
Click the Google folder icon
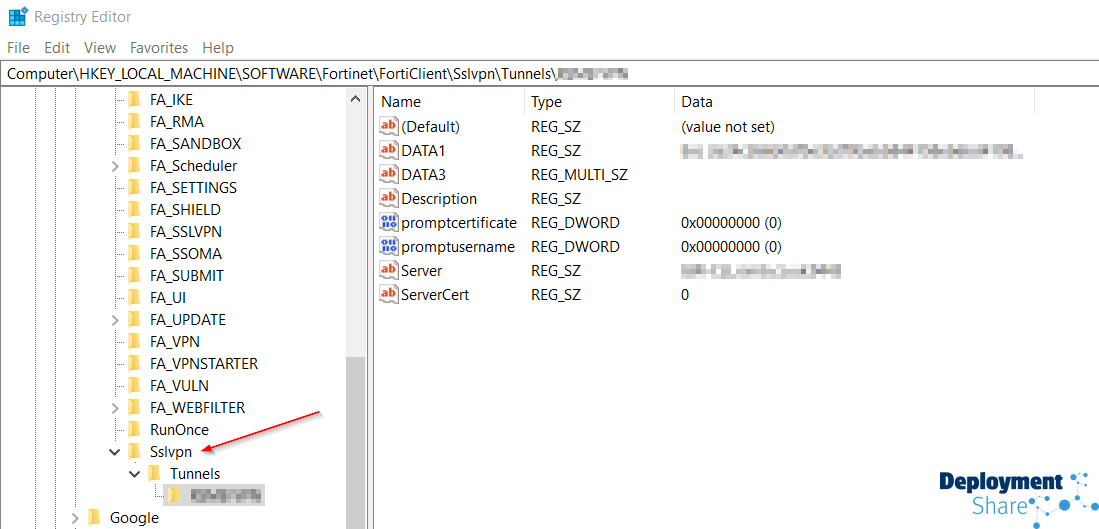(x=95, y=517)
